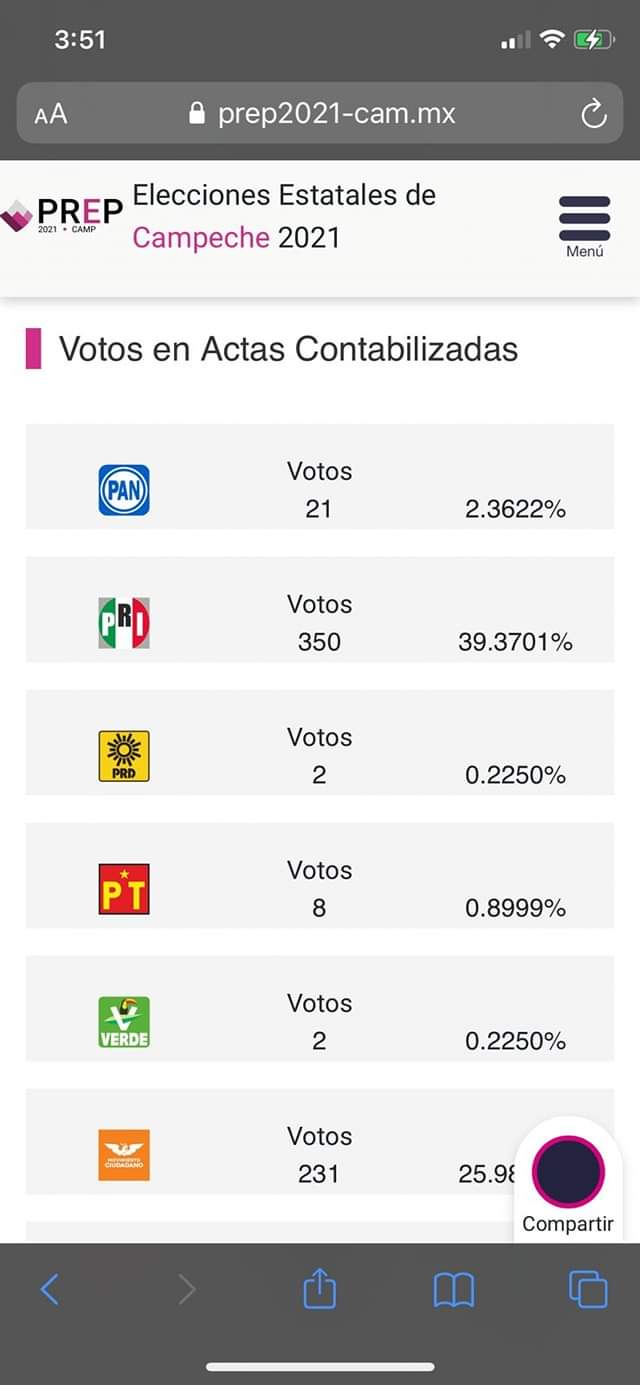Reload the page with refresh icon
Viewport: 640px width, 1385px height.
594,114
